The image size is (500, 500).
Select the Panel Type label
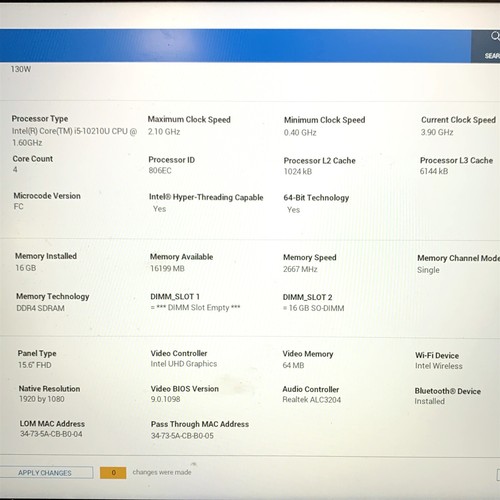tap(37, 354)
